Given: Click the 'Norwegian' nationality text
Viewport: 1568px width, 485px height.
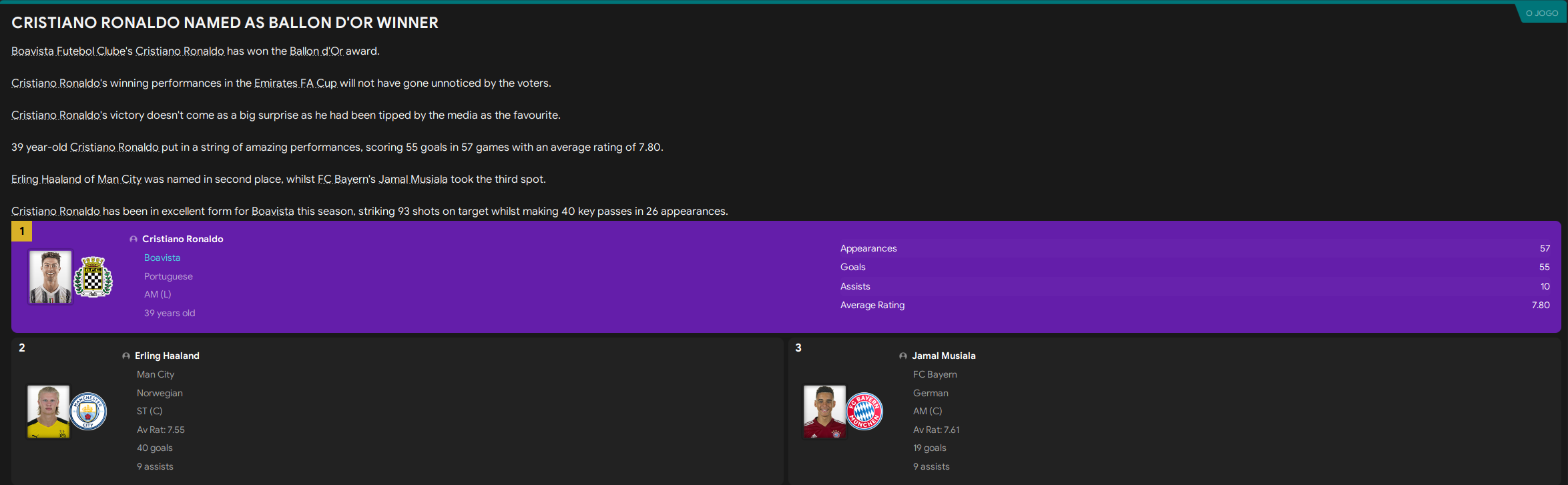Looking at the screenshot, I should click(x=160, y=393).
